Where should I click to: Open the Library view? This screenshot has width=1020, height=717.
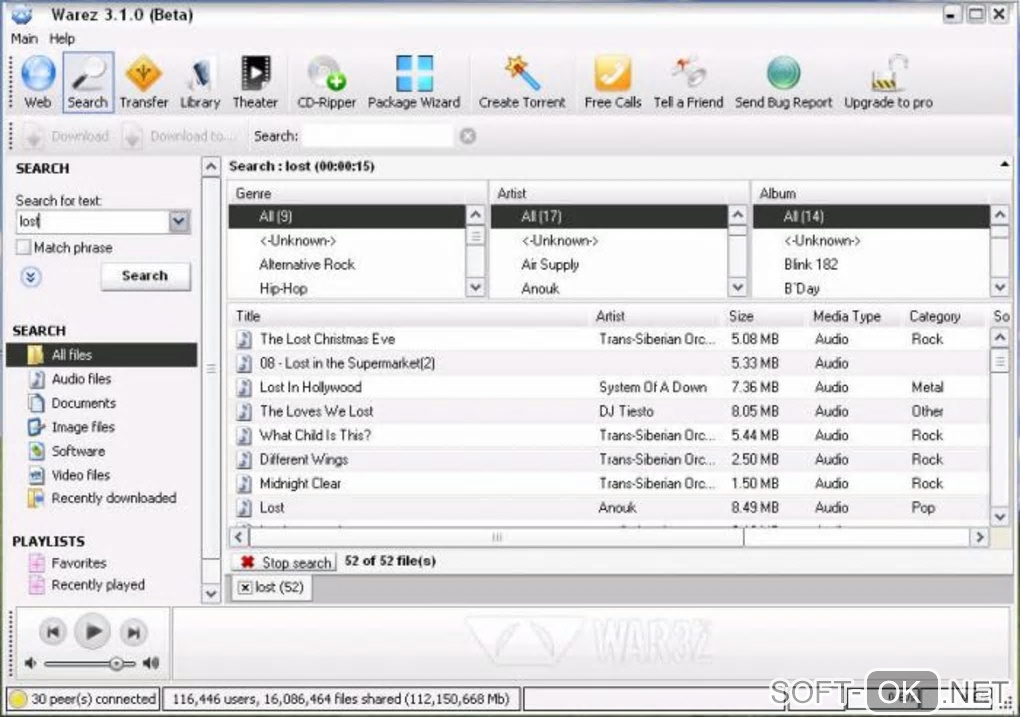(200, 82)
